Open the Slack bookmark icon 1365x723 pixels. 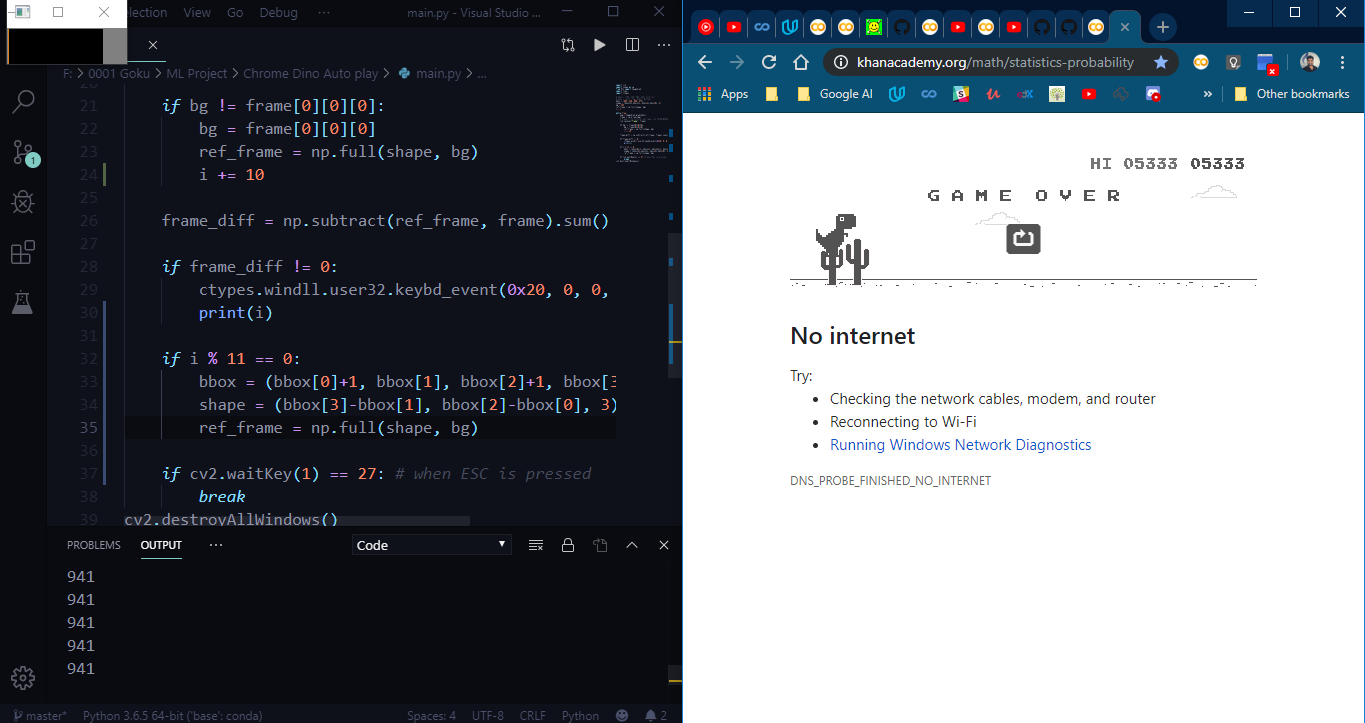pos(961,94)
